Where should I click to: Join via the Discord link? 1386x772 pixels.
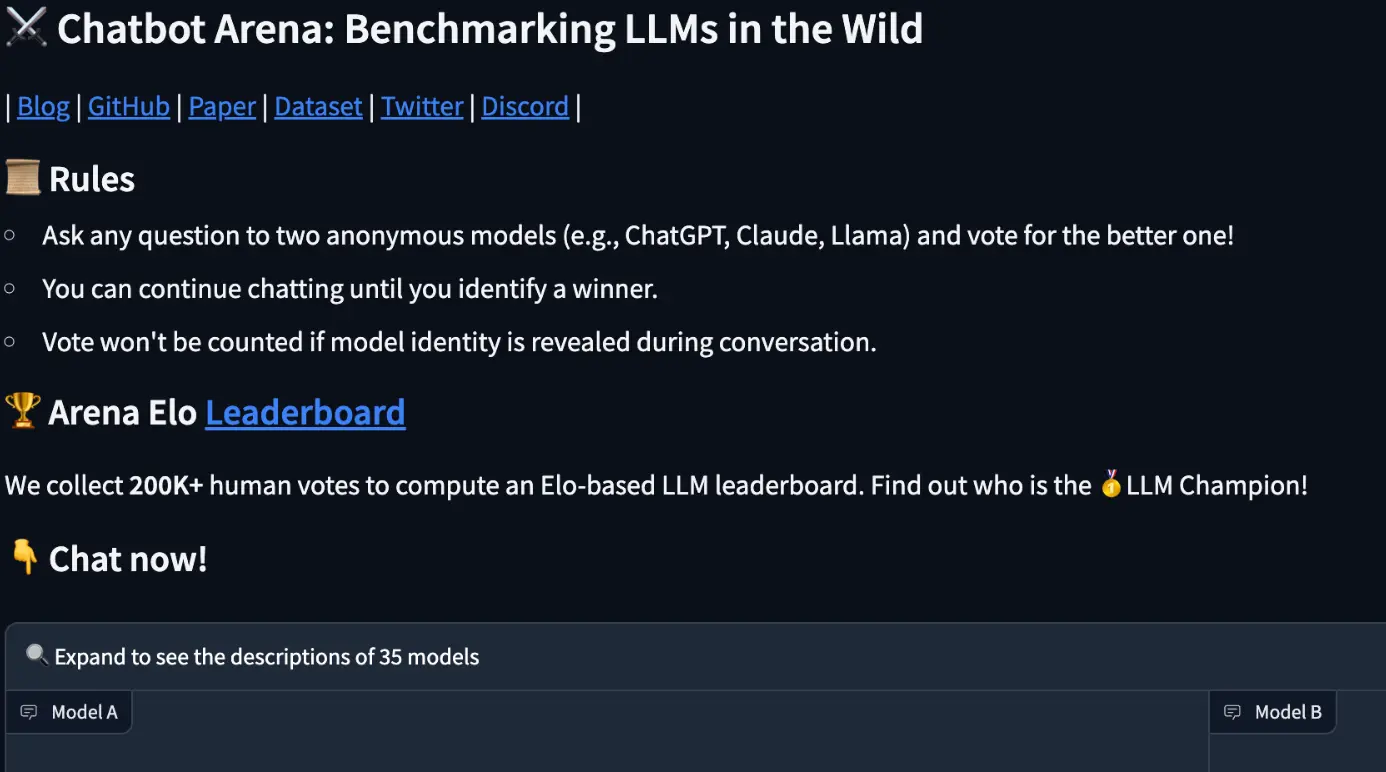[x=525, y=106]
